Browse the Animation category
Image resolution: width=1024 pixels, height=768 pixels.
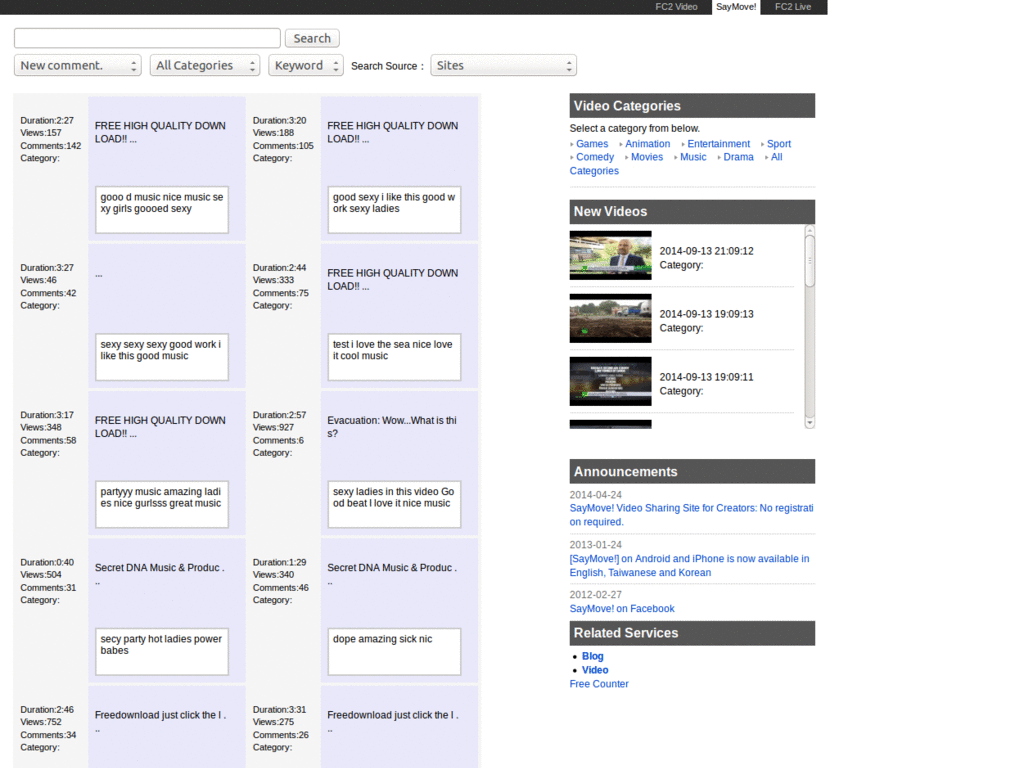(x=647, y=144)
